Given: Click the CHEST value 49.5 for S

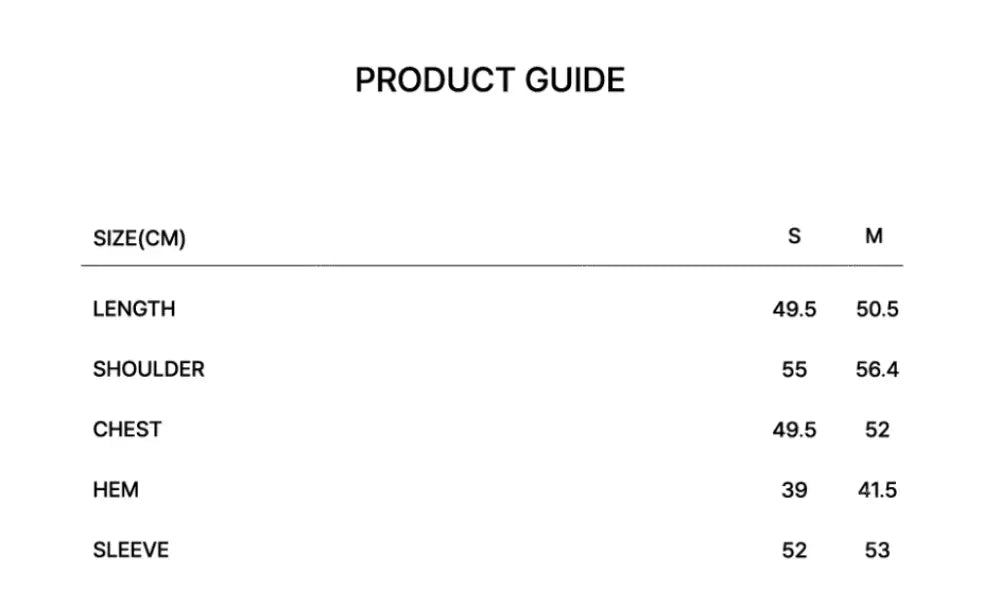Looking at the screenshot, I should click(794, 430).
